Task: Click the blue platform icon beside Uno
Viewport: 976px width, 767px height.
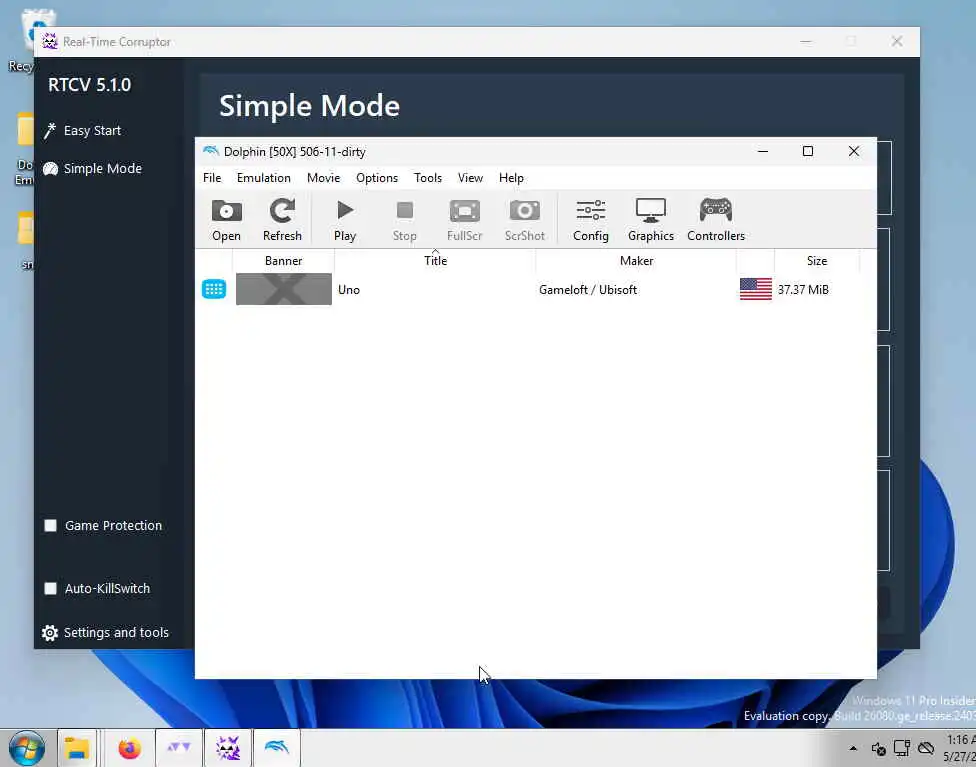Action: point(214,289)
